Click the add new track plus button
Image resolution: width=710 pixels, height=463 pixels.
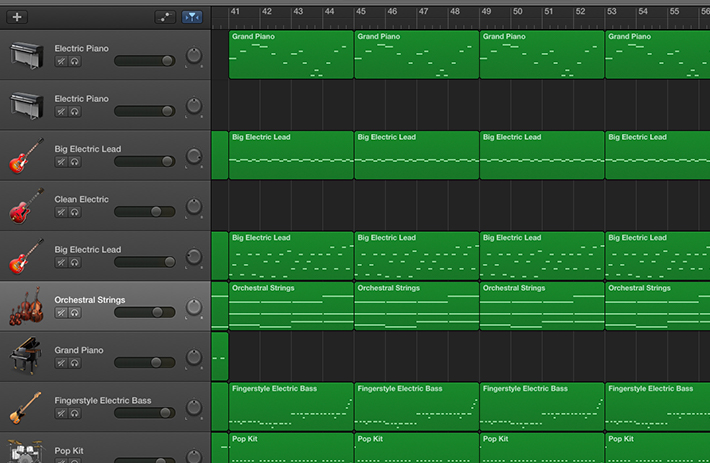click(x=17, y=17)
